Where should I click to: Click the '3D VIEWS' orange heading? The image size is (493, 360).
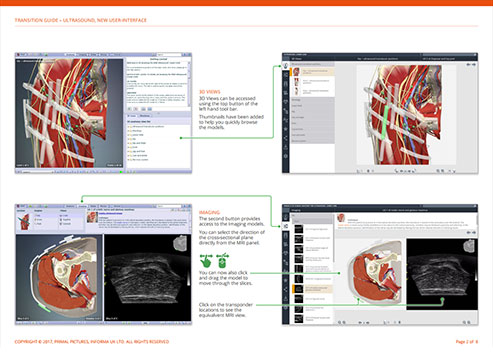pyautogui.click(x=210, y=92)
